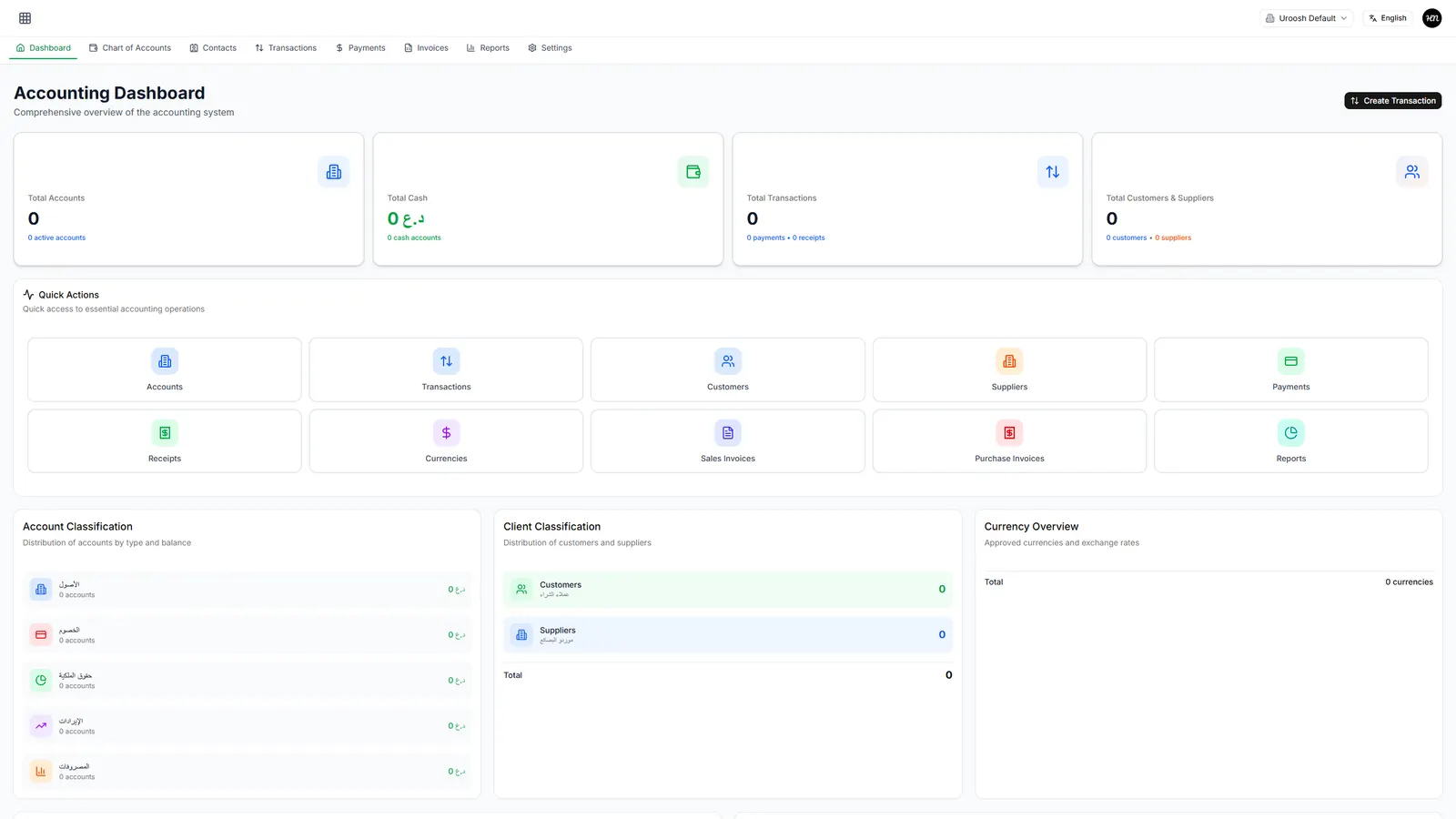Screen dimensions: 1456x819
Task: Click the '0 payments • 0 receipts' text
Action: (786, 238)
